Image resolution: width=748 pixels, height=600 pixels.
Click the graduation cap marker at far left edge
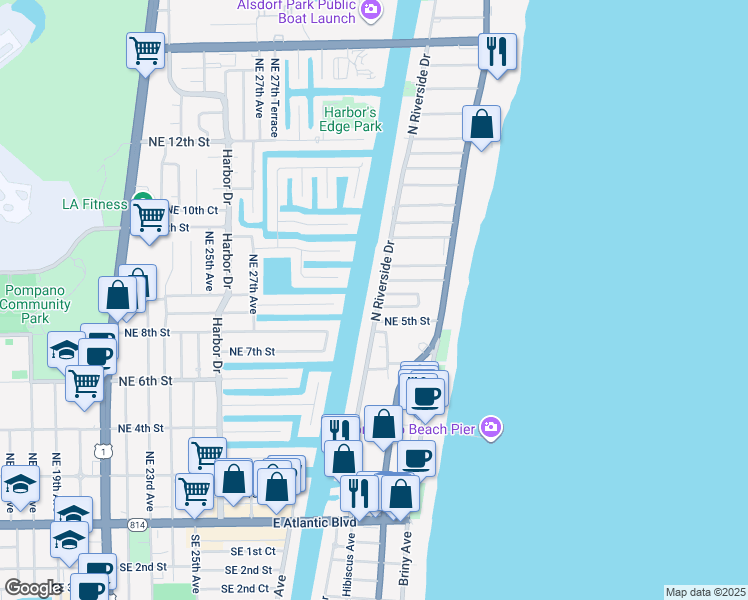coord(18,485)
